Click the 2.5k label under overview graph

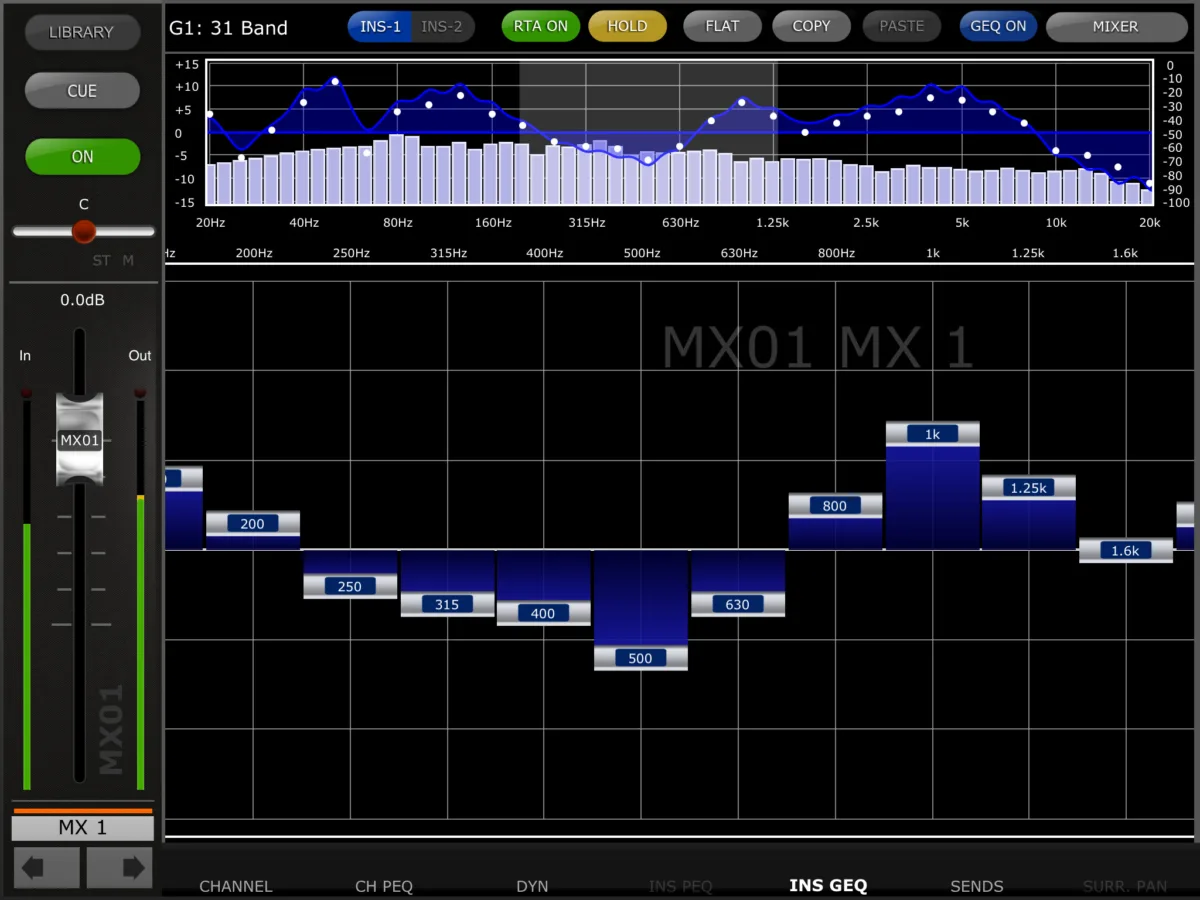(866, 222)
